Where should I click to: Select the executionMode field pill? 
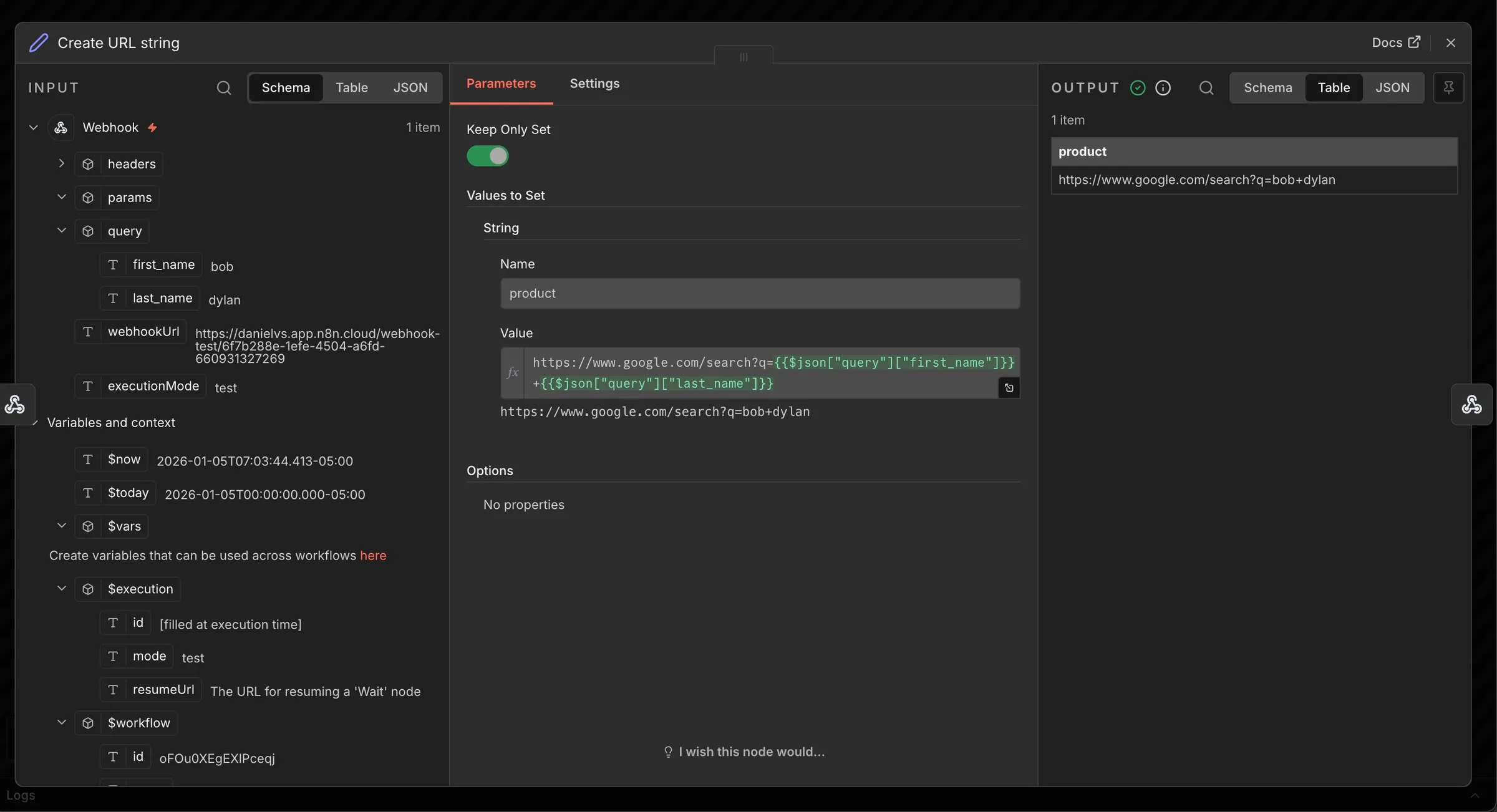[x=140, y=386]
